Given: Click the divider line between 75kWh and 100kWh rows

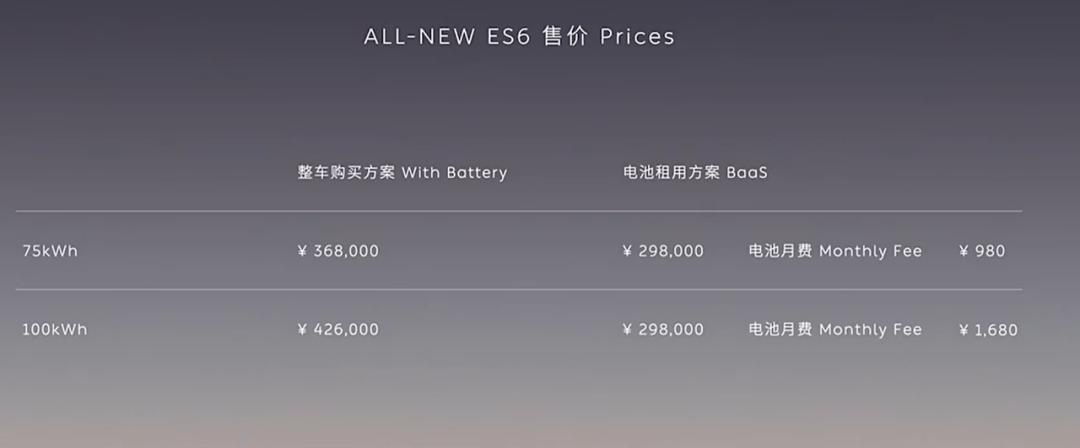Looking at the screenshot, I should coord(518,290).
